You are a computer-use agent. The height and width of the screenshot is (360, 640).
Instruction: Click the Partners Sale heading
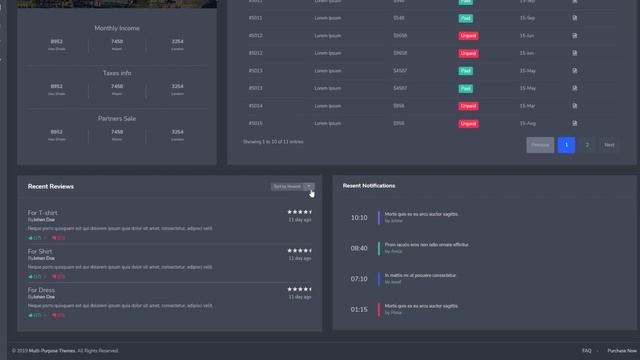117,119
